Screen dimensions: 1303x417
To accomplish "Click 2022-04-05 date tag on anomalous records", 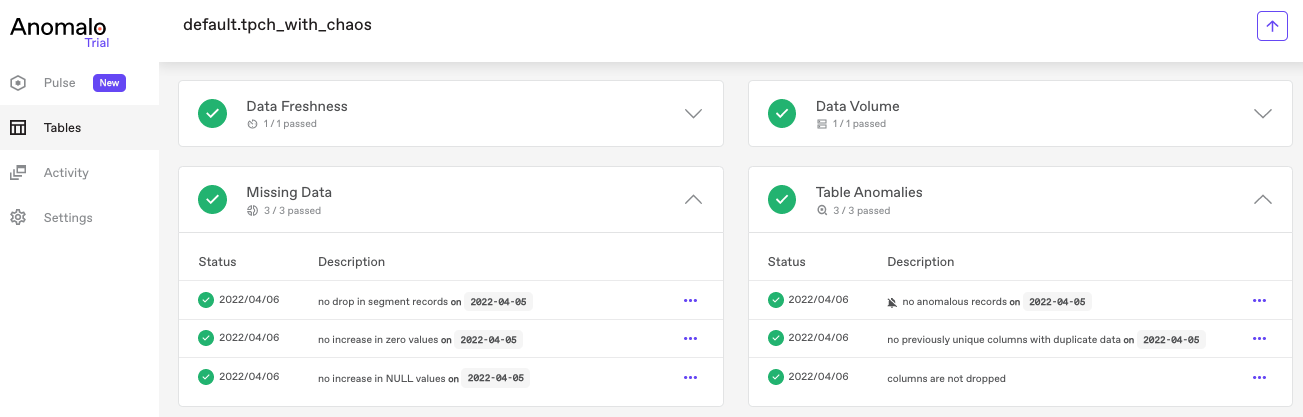I will point(1056,301).
